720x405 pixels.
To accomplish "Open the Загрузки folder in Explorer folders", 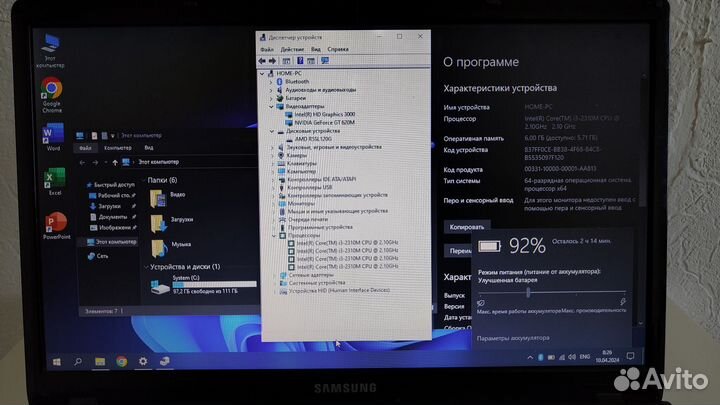I will [x=171, y=222].
